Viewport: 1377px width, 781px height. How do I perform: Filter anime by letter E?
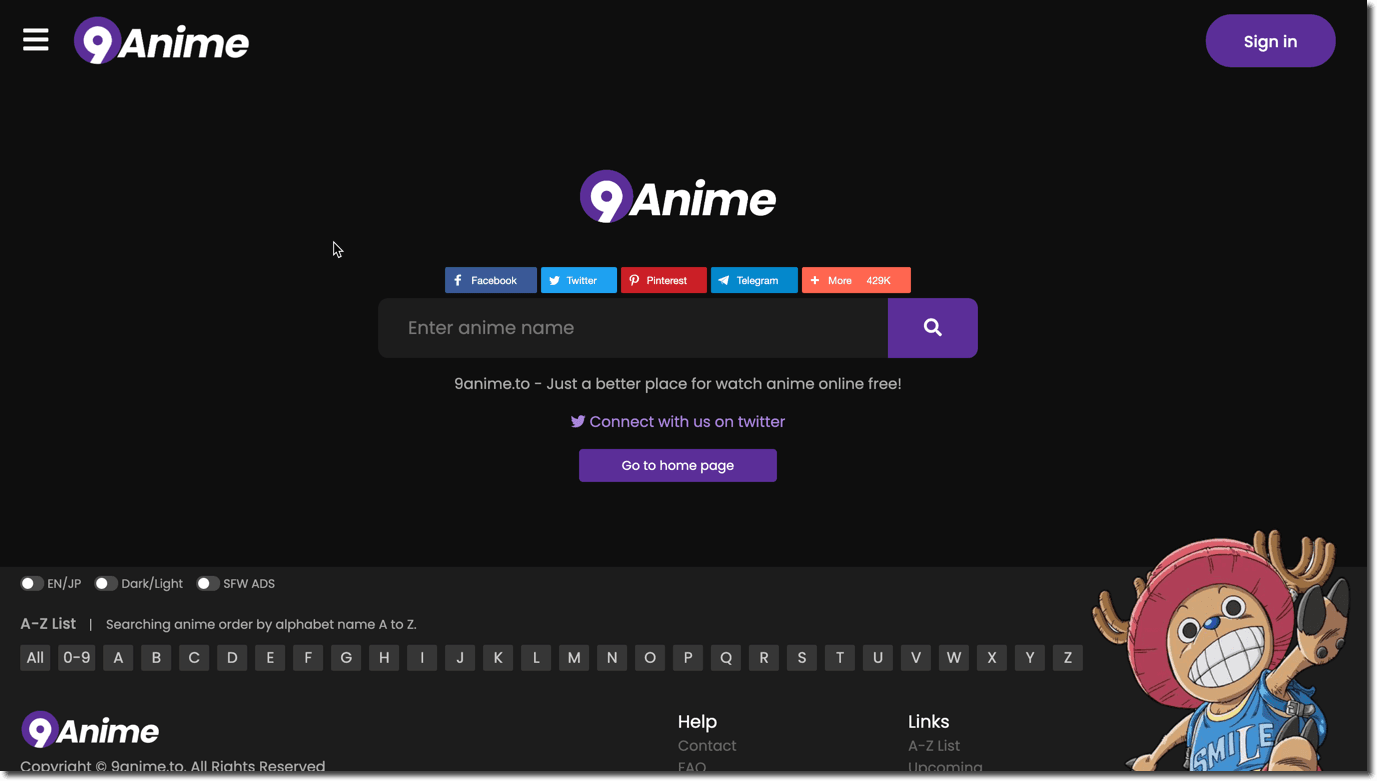click(x=270, y=658)
